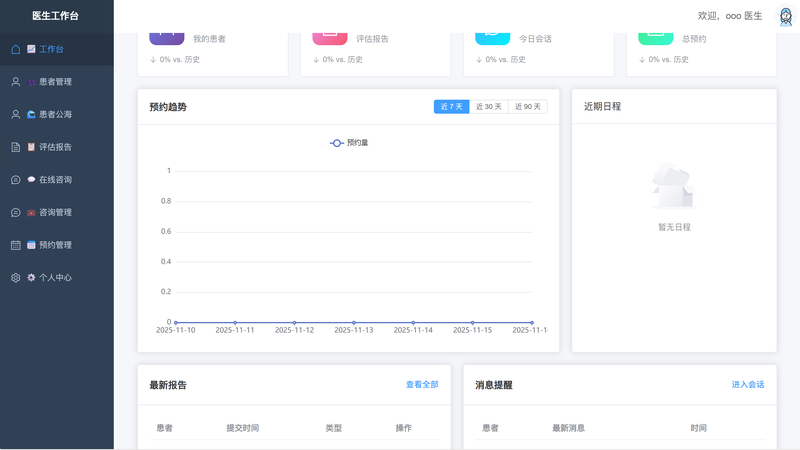Viewport: 800px width, 450px height.
Task: Open 个人中心 menu item
Action: (57, 278)
